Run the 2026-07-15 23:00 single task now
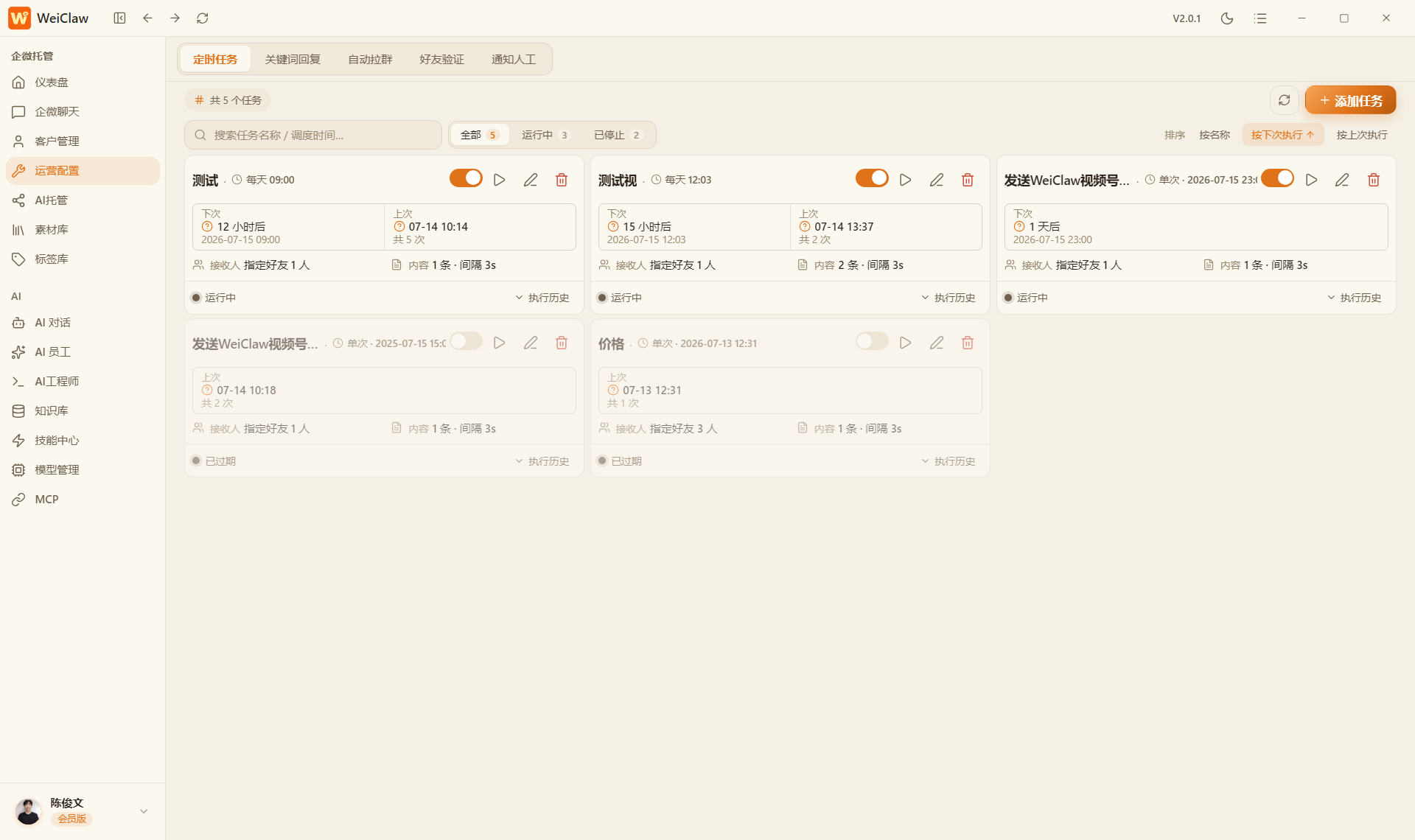This screenshot has height=840, width=1415. pos(1312,180)
